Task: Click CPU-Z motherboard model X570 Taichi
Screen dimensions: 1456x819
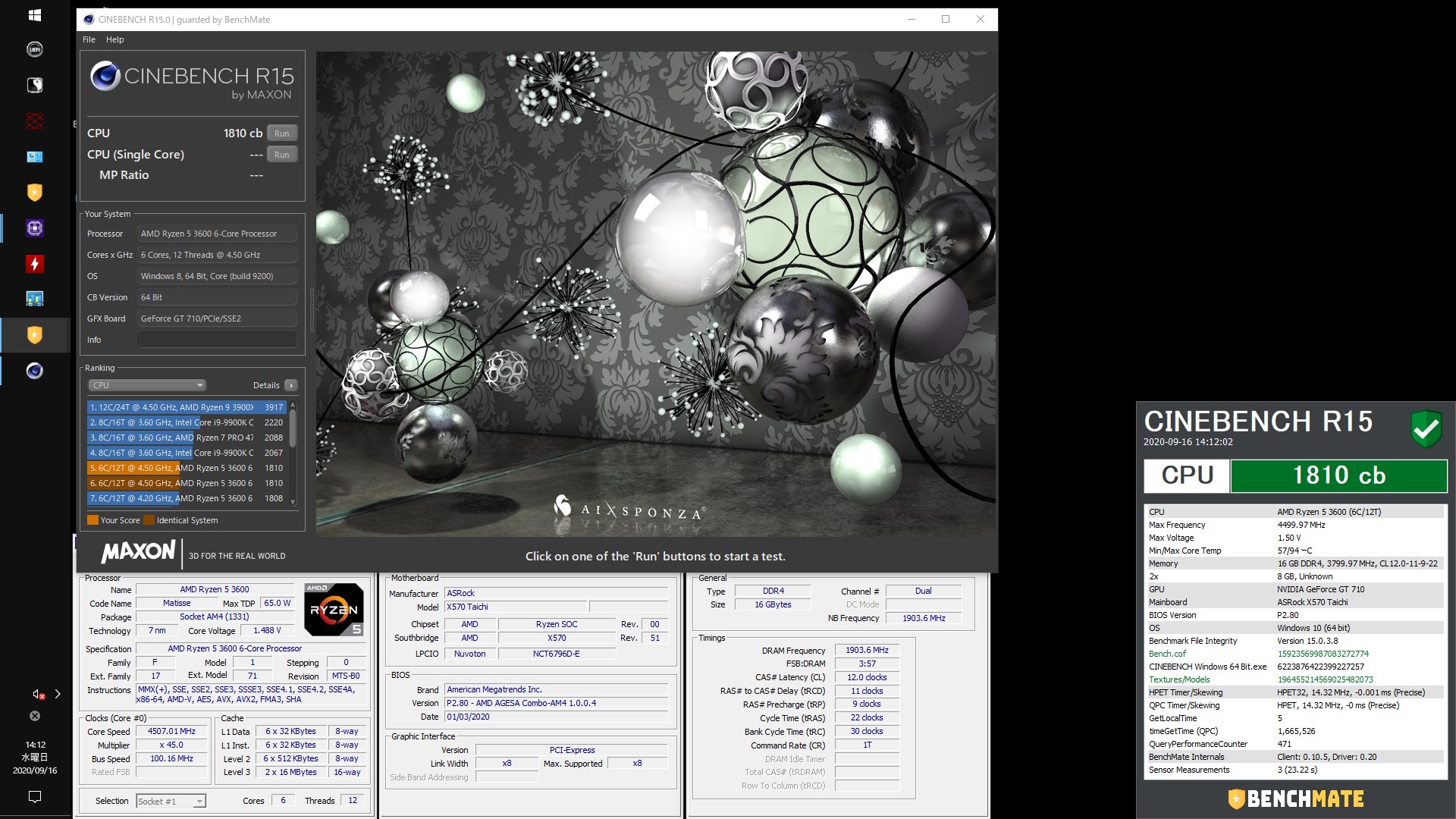Action: (516, 607)
